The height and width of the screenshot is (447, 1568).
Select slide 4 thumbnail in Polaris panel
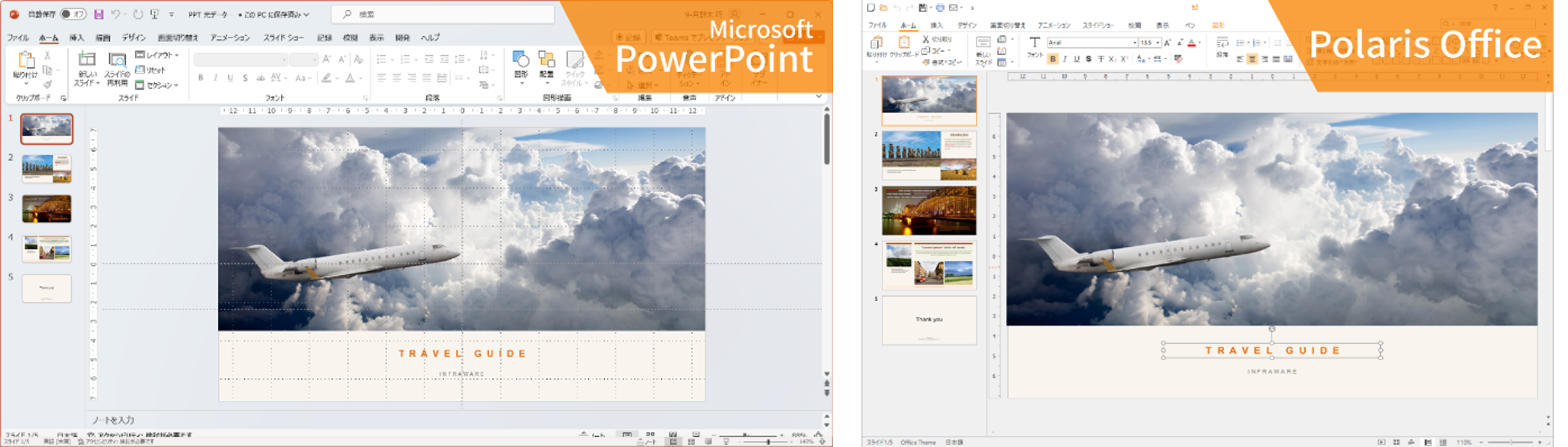(929, 264)
